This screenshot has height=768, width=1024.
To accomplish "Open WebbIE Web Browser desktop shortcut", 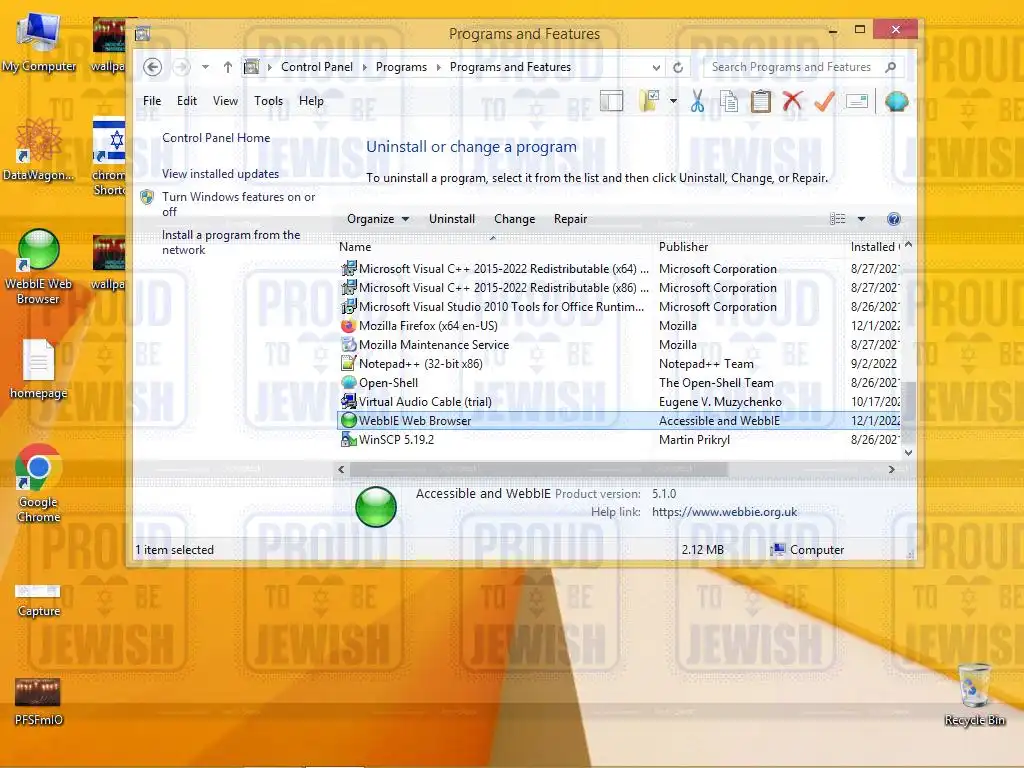I will (x=39, y=267).
